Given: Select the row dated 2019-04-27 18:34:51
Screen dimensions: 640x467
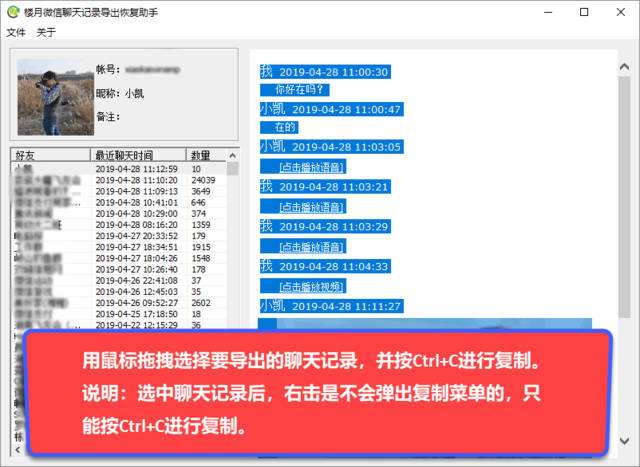Looking at the screenshot, I should click(118, 247).
